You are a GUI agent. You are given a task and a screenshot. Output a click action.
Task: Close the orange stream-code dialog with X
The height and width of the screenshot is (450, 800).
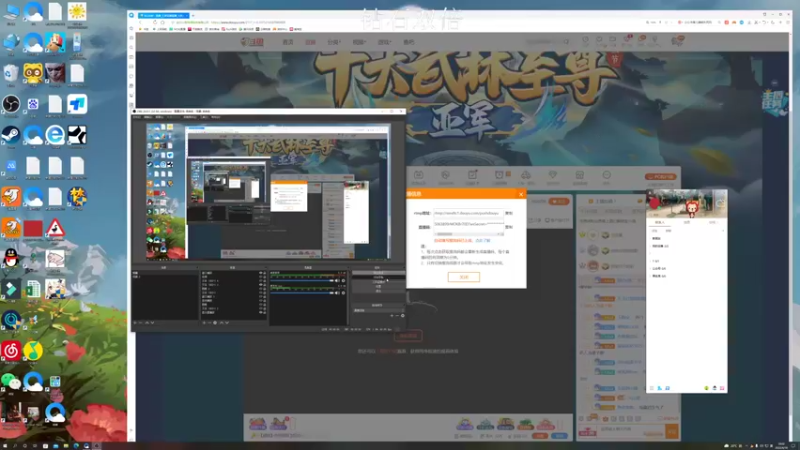click(x=520, y=194)
